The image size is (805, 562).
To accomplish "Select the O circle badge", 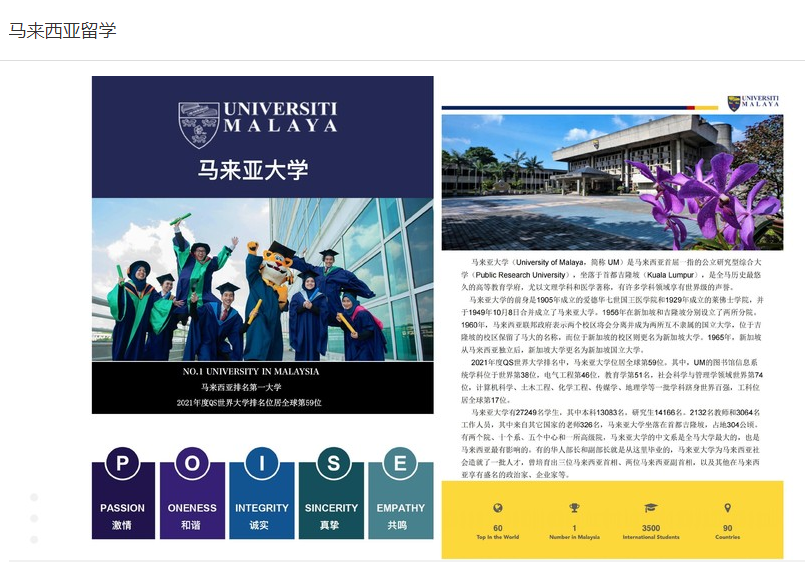I will [192, 463].
